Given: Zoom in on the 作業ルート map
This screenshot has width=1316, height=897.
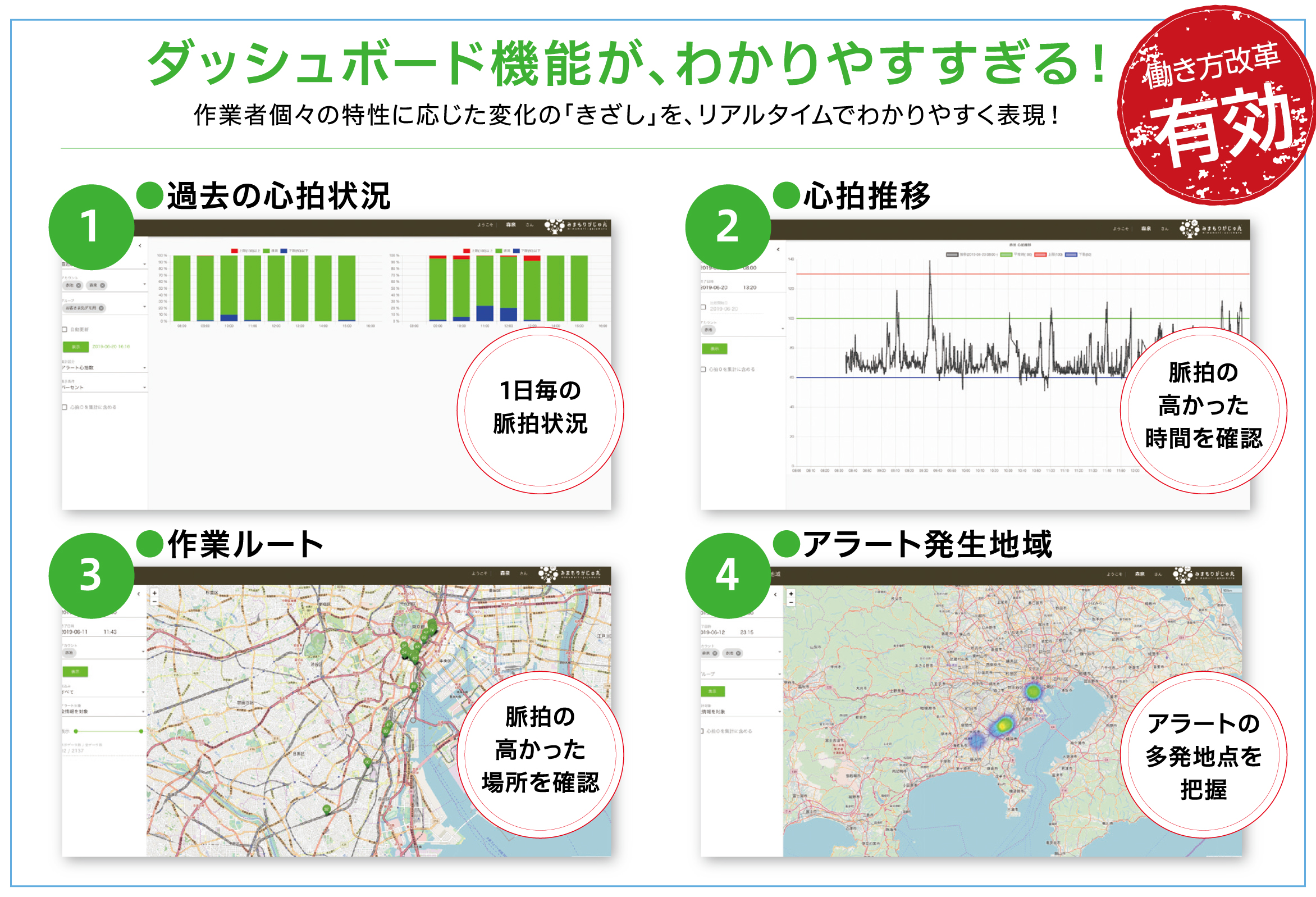Looking at the screenshot, I should coord(154,593).
